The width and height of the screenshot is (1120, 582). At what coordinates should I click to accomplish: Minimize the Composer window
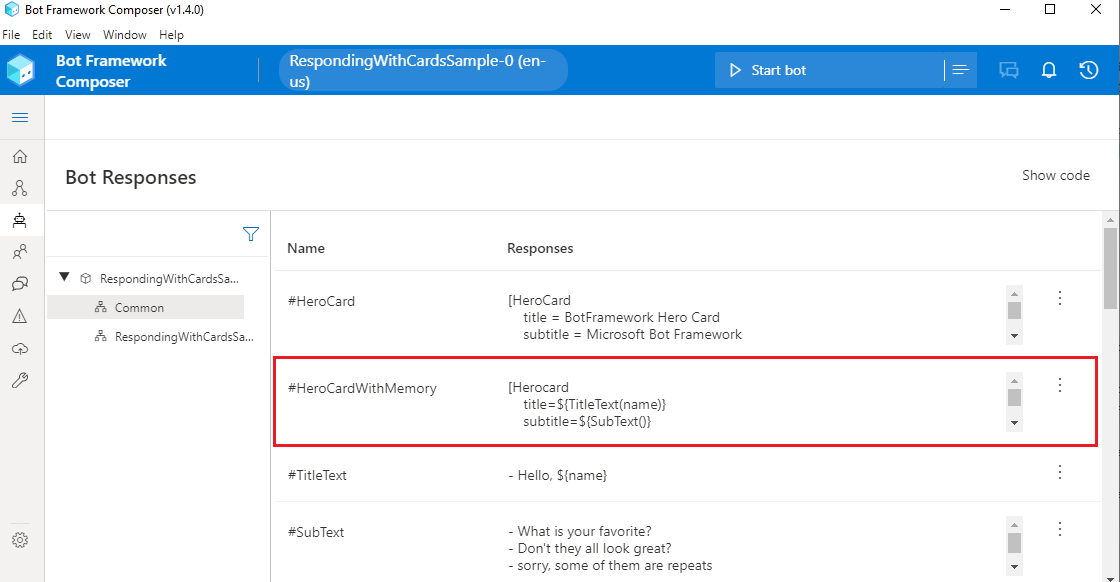[x=1005, y=10]
